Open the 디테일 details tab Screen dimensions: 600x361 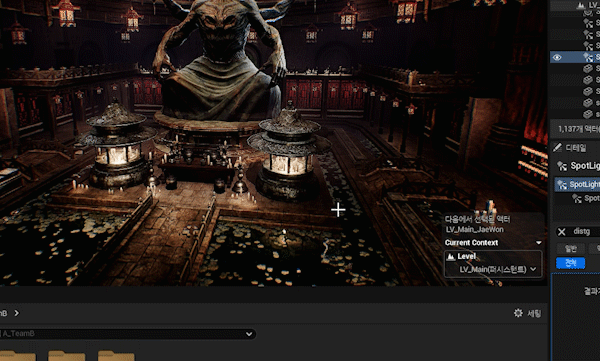click(576, 147)
